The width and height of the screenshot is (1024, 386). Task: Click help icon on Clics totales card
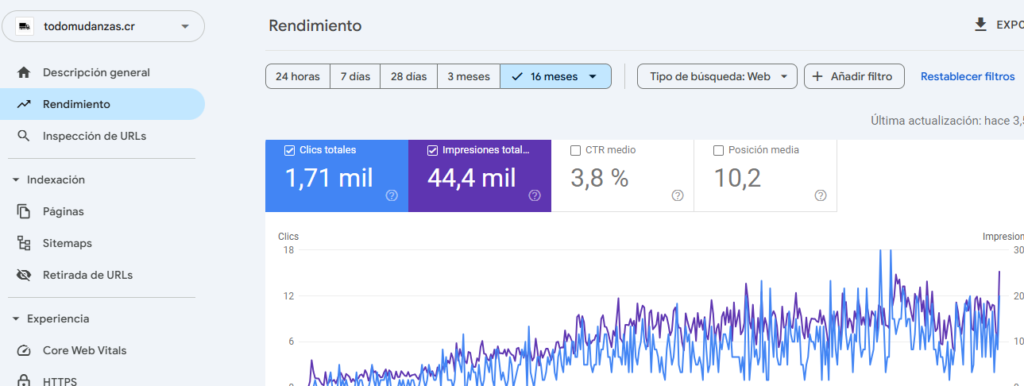click(x=392, y=195)
